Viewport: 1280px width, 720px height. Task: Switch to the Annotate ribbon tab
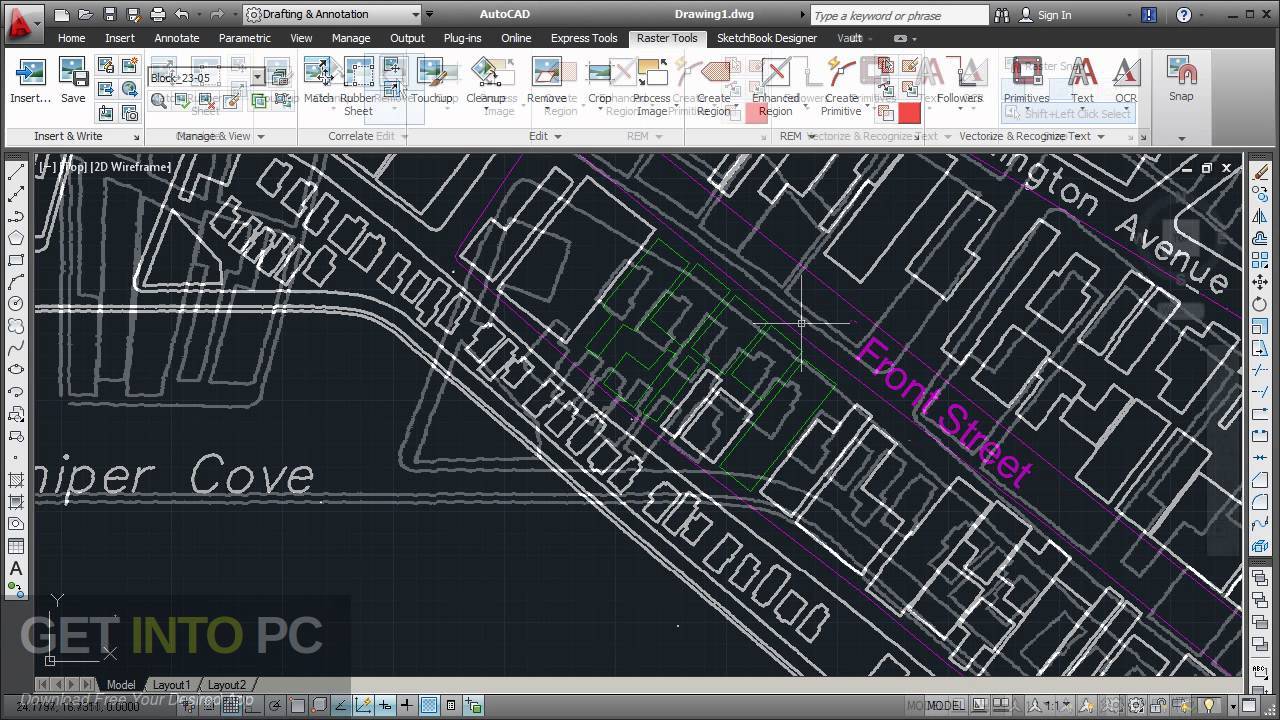click(177, 38)
